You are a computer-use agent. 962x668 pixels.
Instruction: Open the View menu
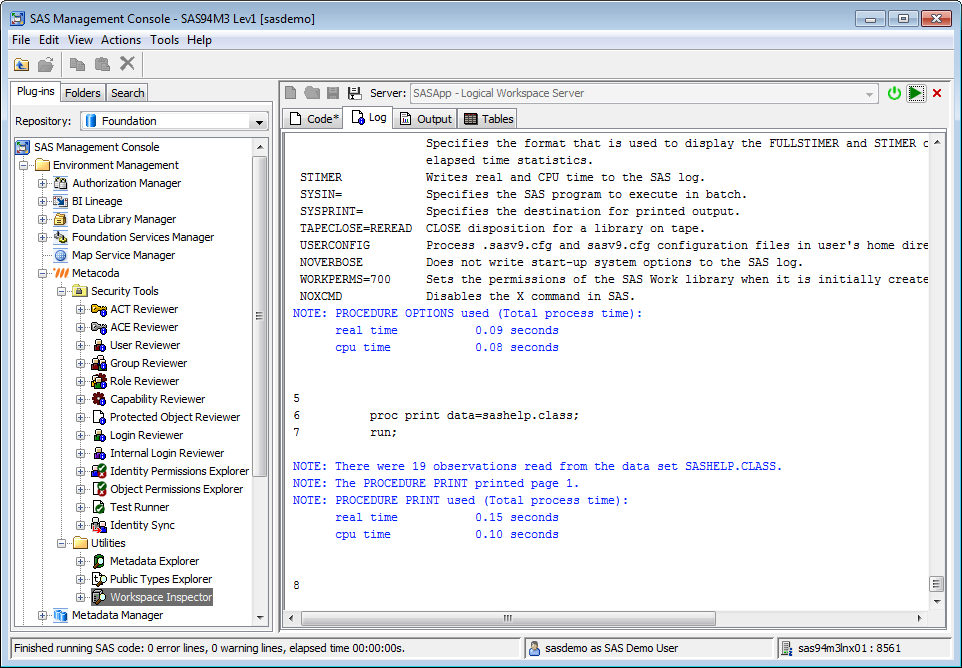tap(80, 40)
